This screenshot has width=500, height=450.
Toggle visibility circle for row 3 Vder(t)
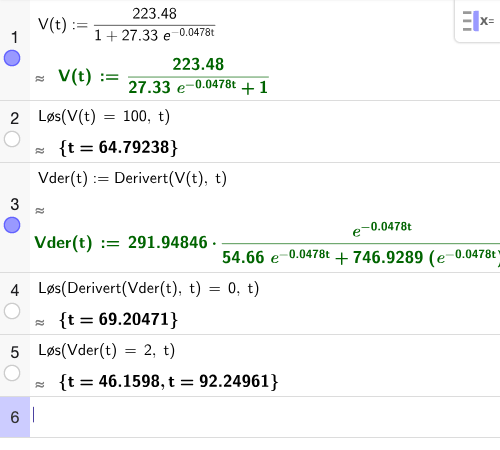(x=12, y=225)
